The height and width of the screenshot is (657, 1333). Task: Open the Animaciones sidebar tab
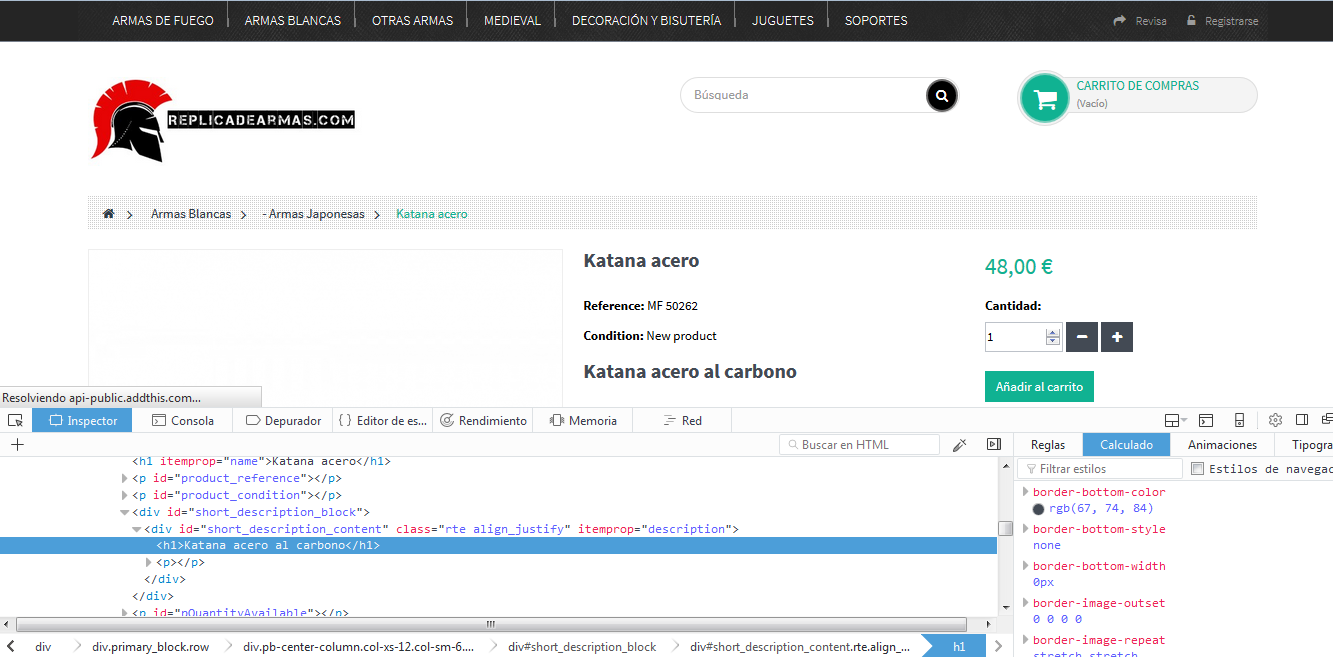(1222, 445)
